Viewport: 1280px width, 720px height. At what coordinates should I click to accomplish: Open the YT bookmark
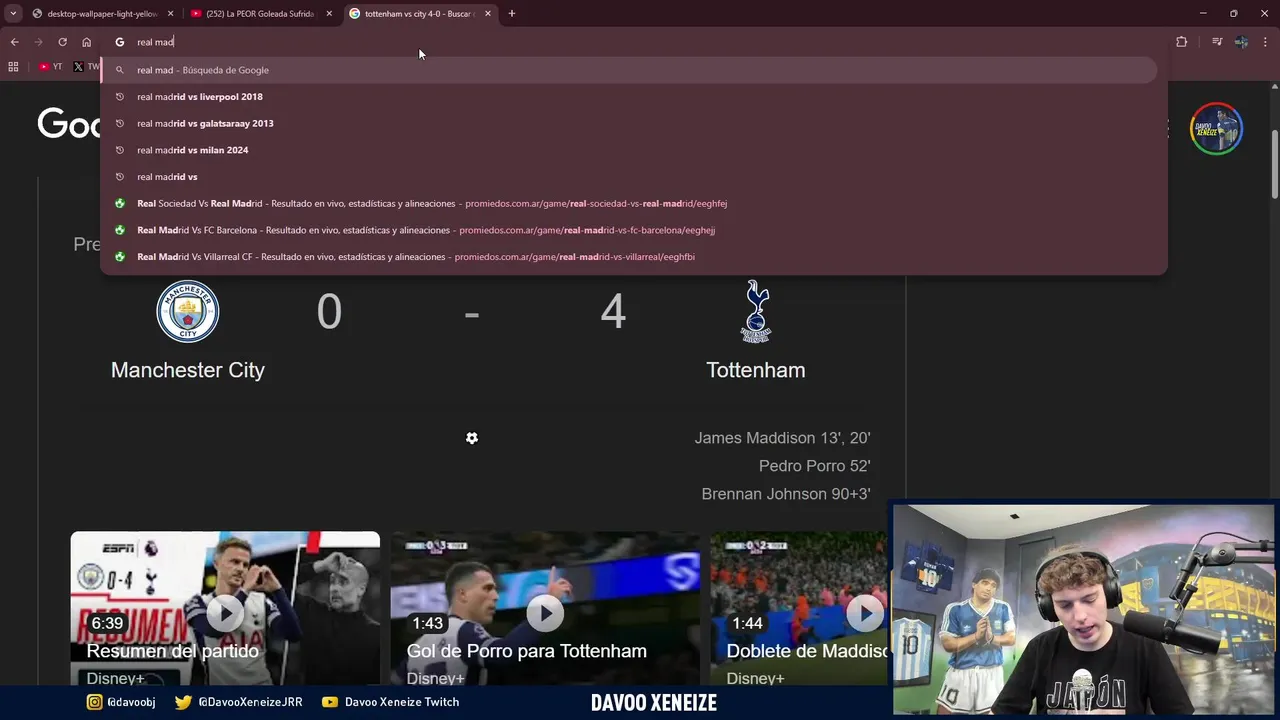tap(50, 67)
